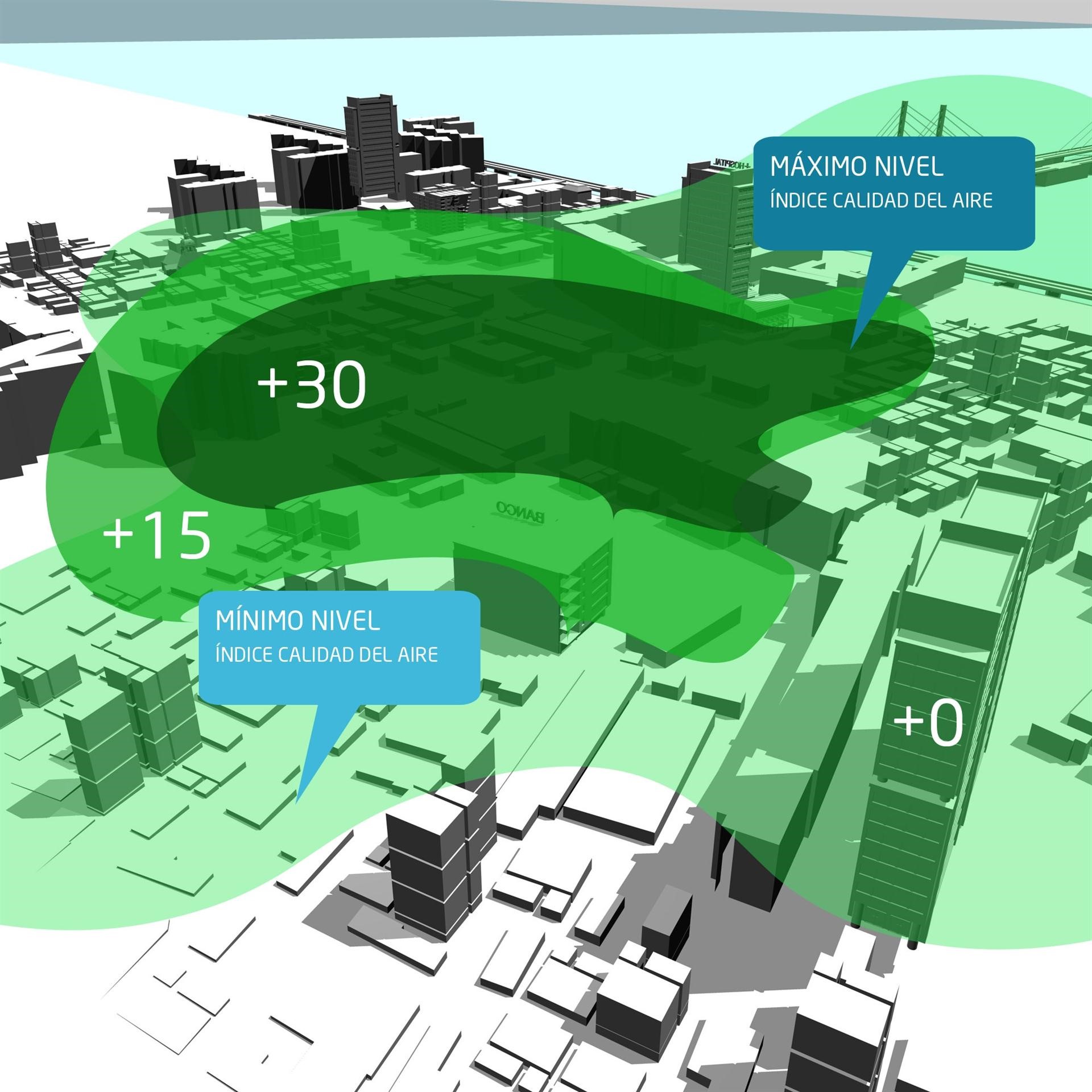Click the BANCO sign on the curved building
The height and width of the screenshot is (1092, 1092).
coord(520,511)
